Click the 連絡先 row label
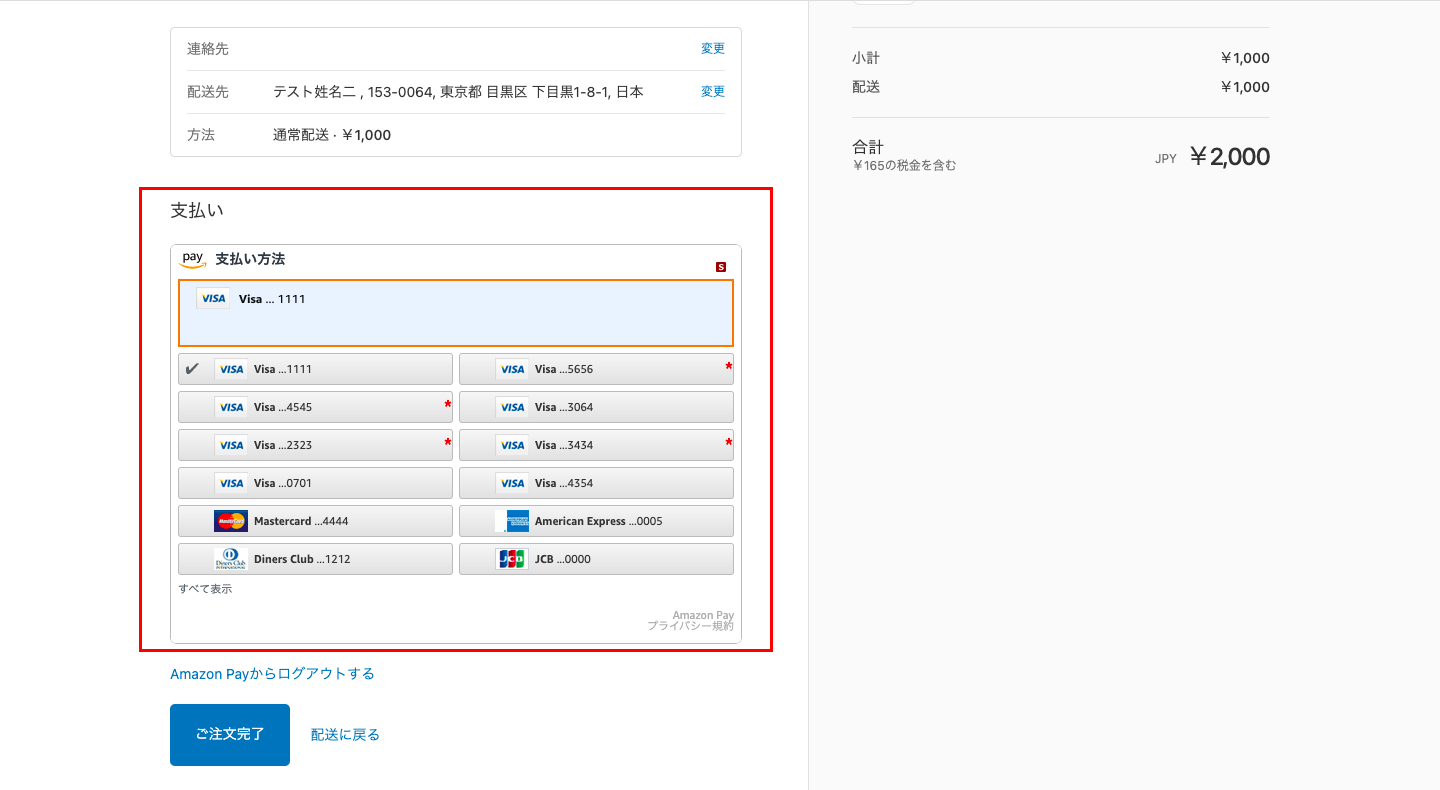Screen dimensions: 1440x790 tap(208, 49)
